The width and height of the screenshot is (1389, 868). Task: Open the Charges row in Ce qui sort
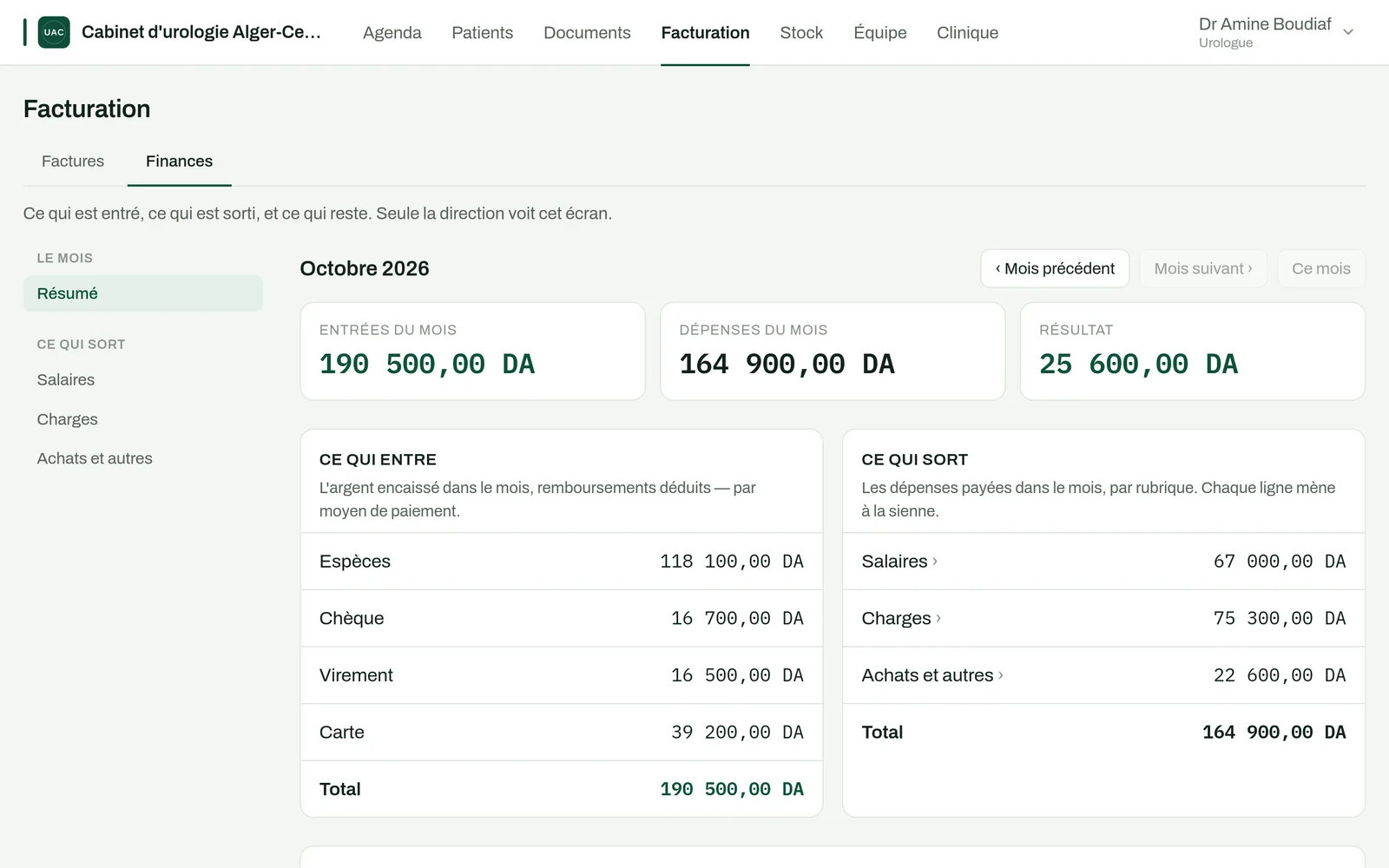[x=1103, y=618]
